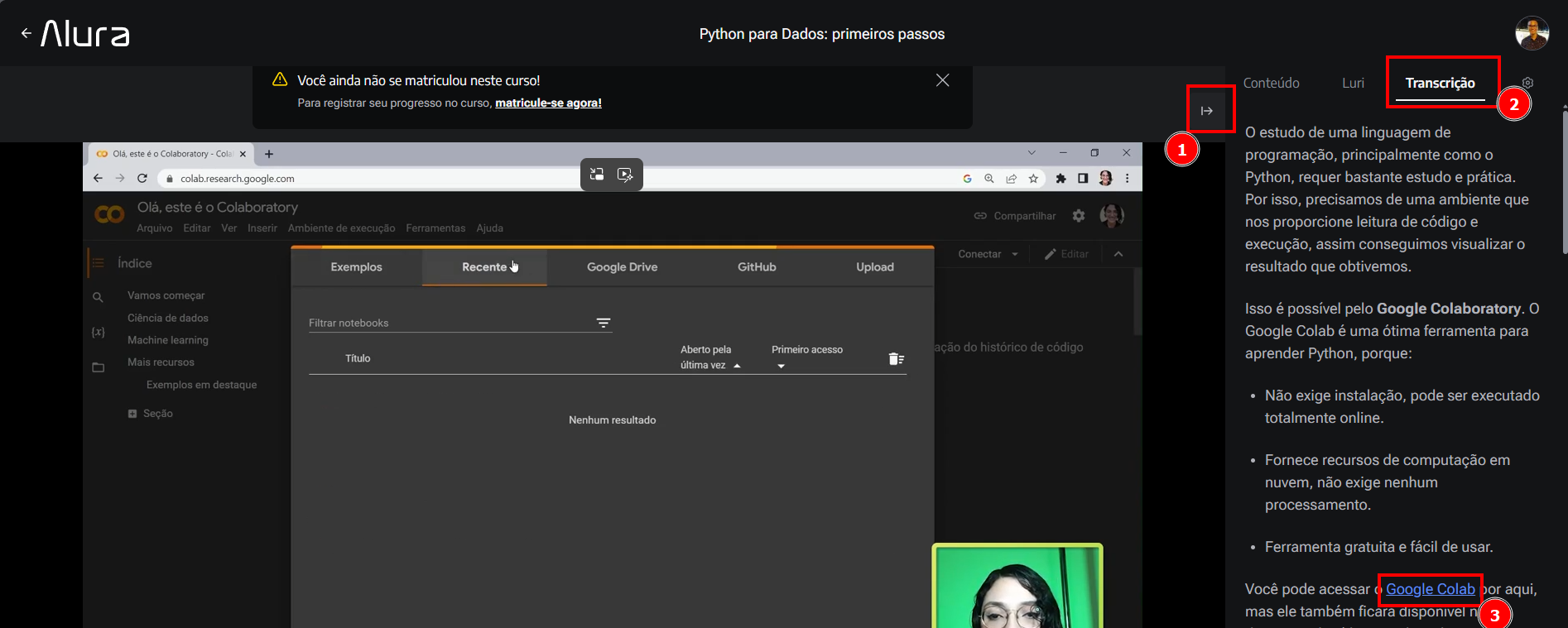
Task: Open the Ambiente de execução menu
Action: click(x=341, y=228)
